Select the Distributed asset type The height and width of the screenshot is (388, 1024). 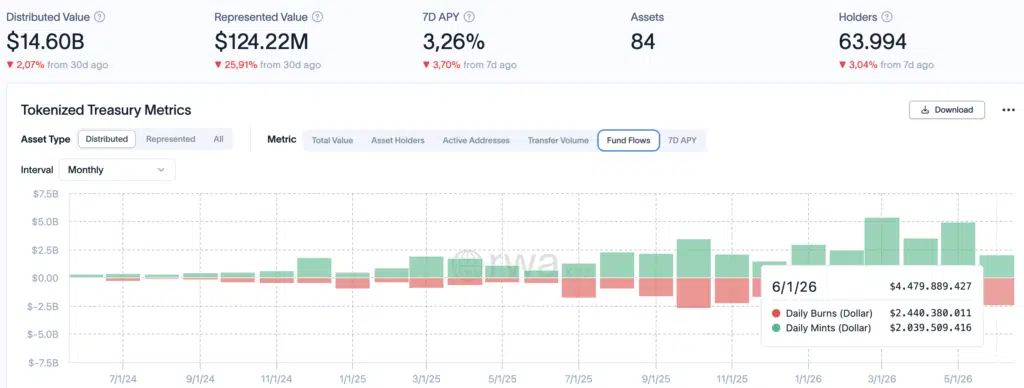pyautogui.click(x=107, y=139)
